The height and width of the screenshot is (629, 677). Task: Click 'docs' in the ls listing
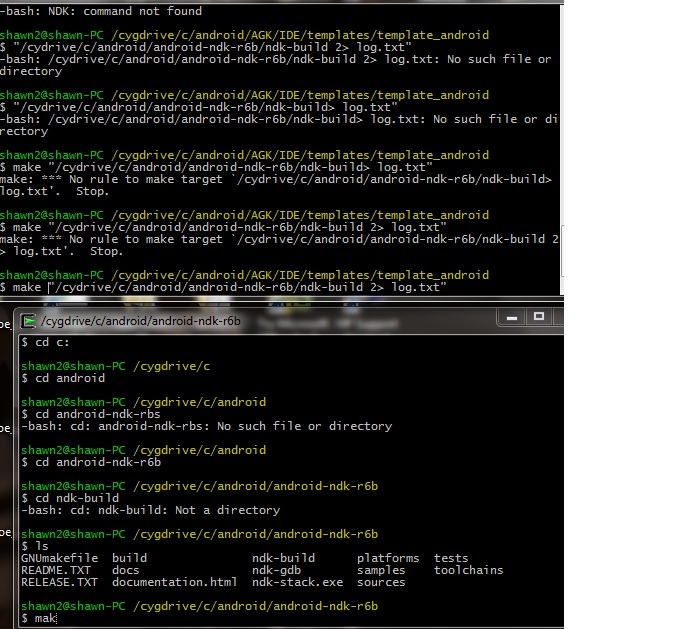tap(126, 570)
